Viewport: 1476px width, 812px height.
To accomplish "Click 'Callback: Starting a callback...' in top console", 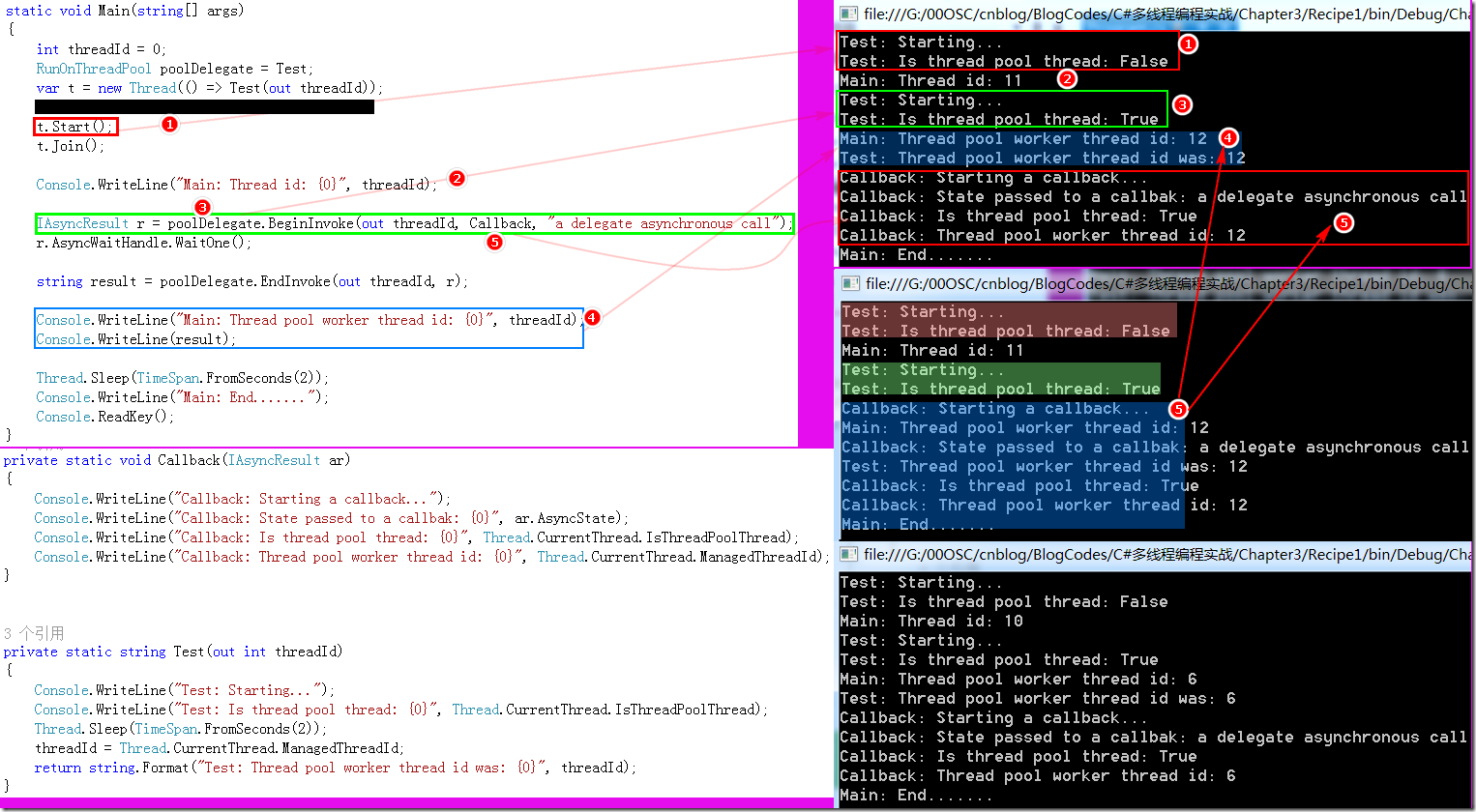I will pyautogui.click(x=993, y=178).
